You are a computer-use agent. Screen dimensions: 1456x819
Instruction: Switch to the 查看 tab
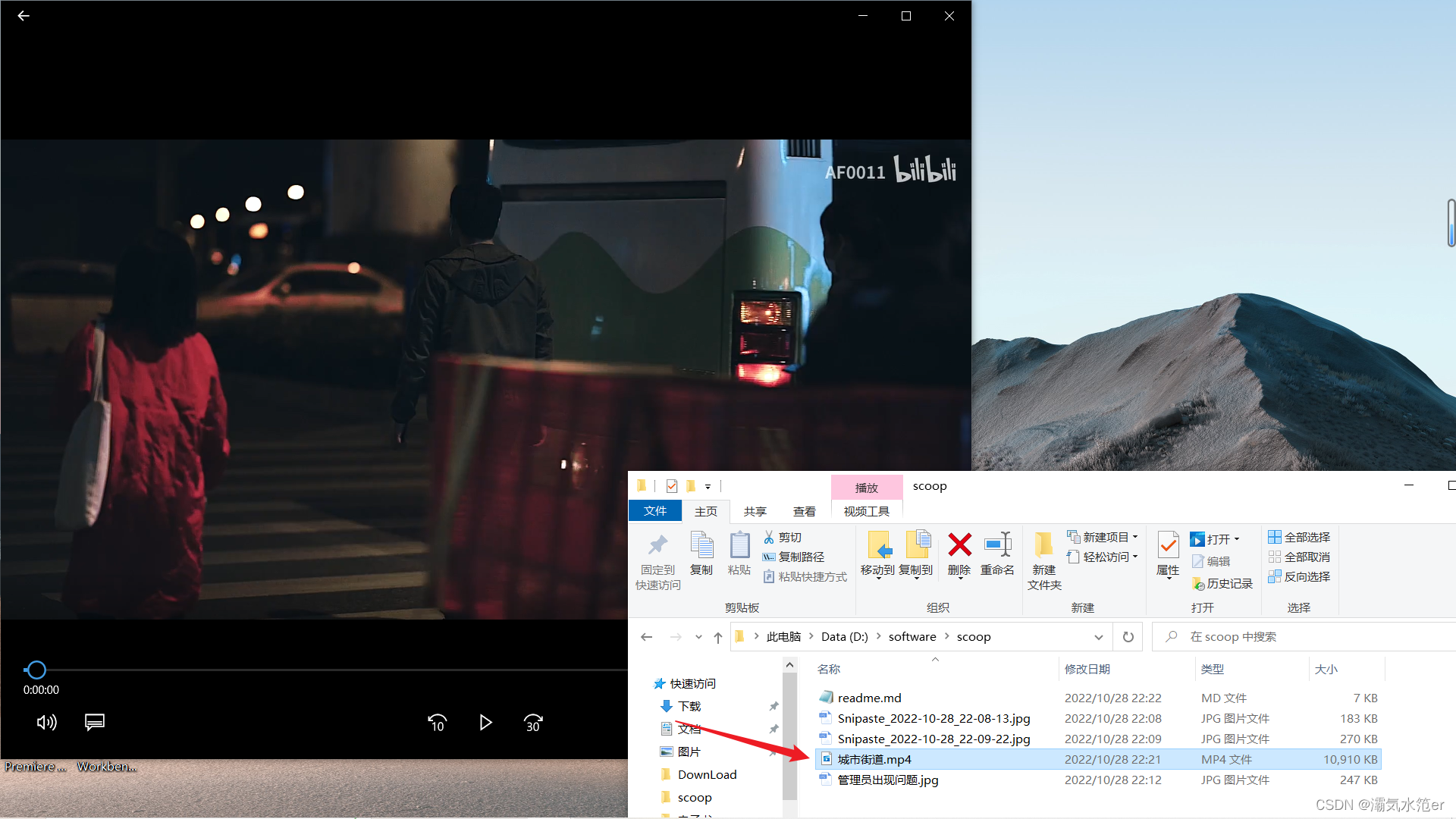pos(805,511)
